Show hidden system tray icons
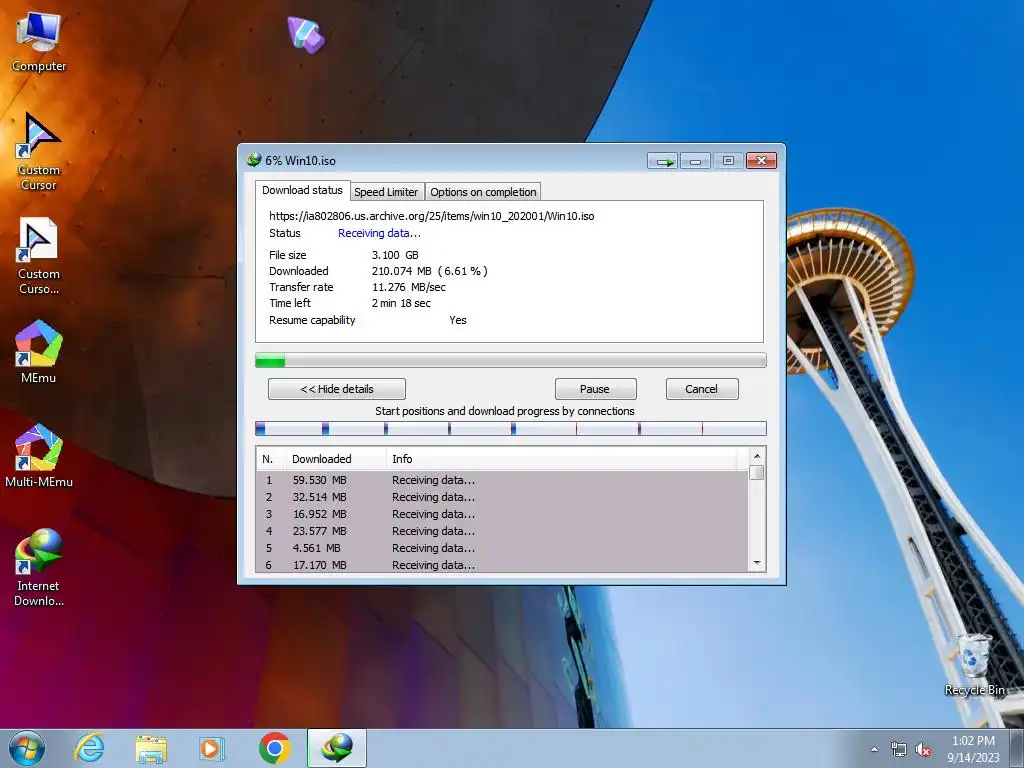Image resolution: width=1024 pixels, height=768 pixels. pyautogui.click(x=874, y=750)
